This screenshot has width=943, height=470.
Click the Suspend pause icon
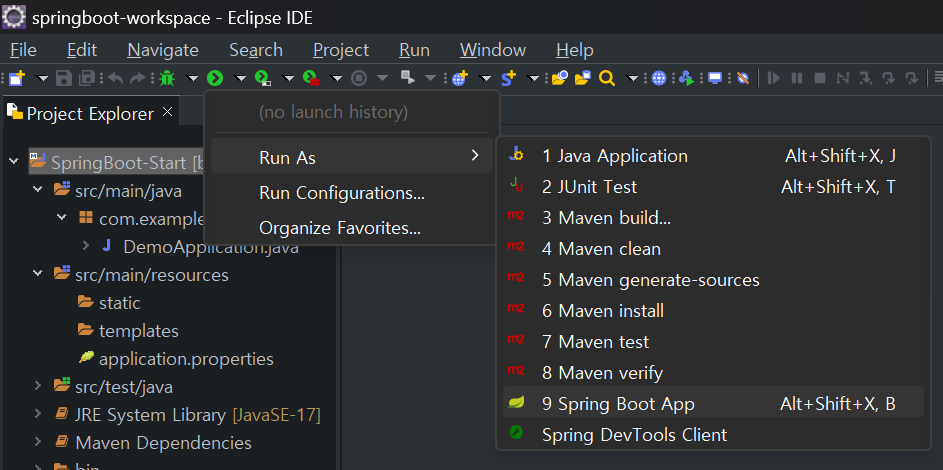pos(797,78)
